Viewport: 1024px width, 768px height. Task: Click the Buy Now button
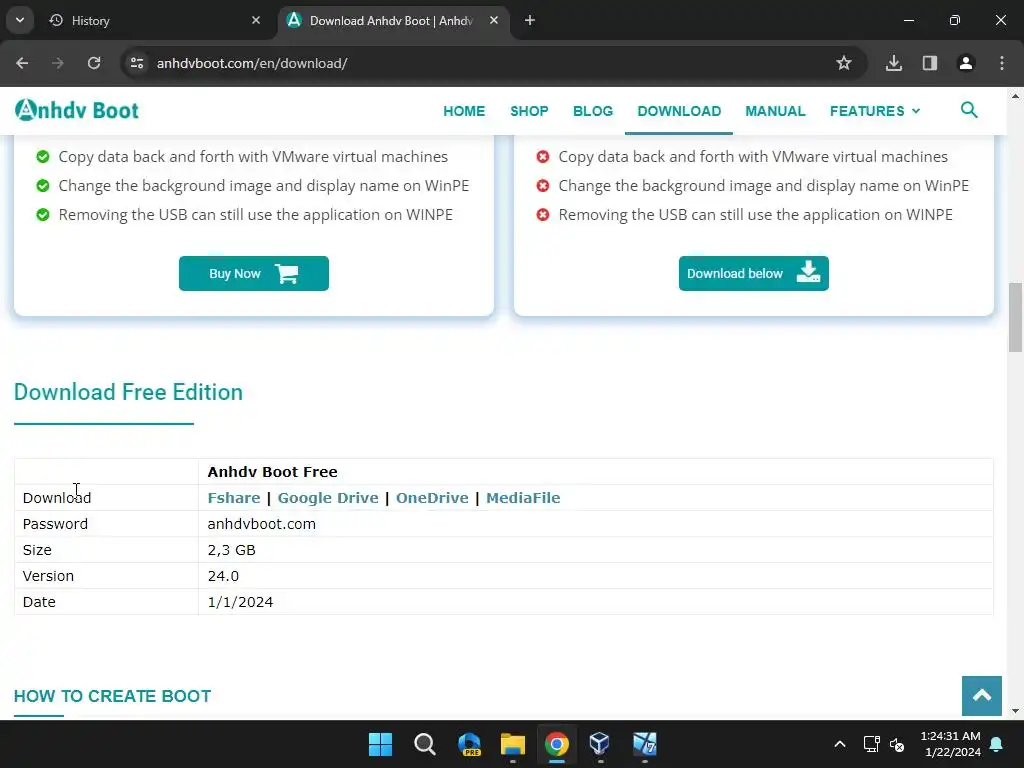tap(253, 274)
